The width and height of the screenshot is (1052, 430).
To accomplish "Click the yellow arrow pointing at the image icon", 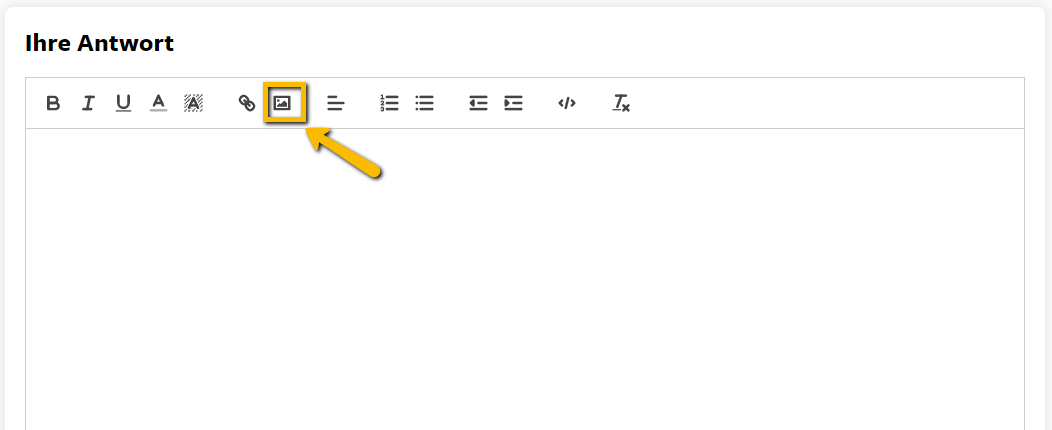I will pos(344,152).
